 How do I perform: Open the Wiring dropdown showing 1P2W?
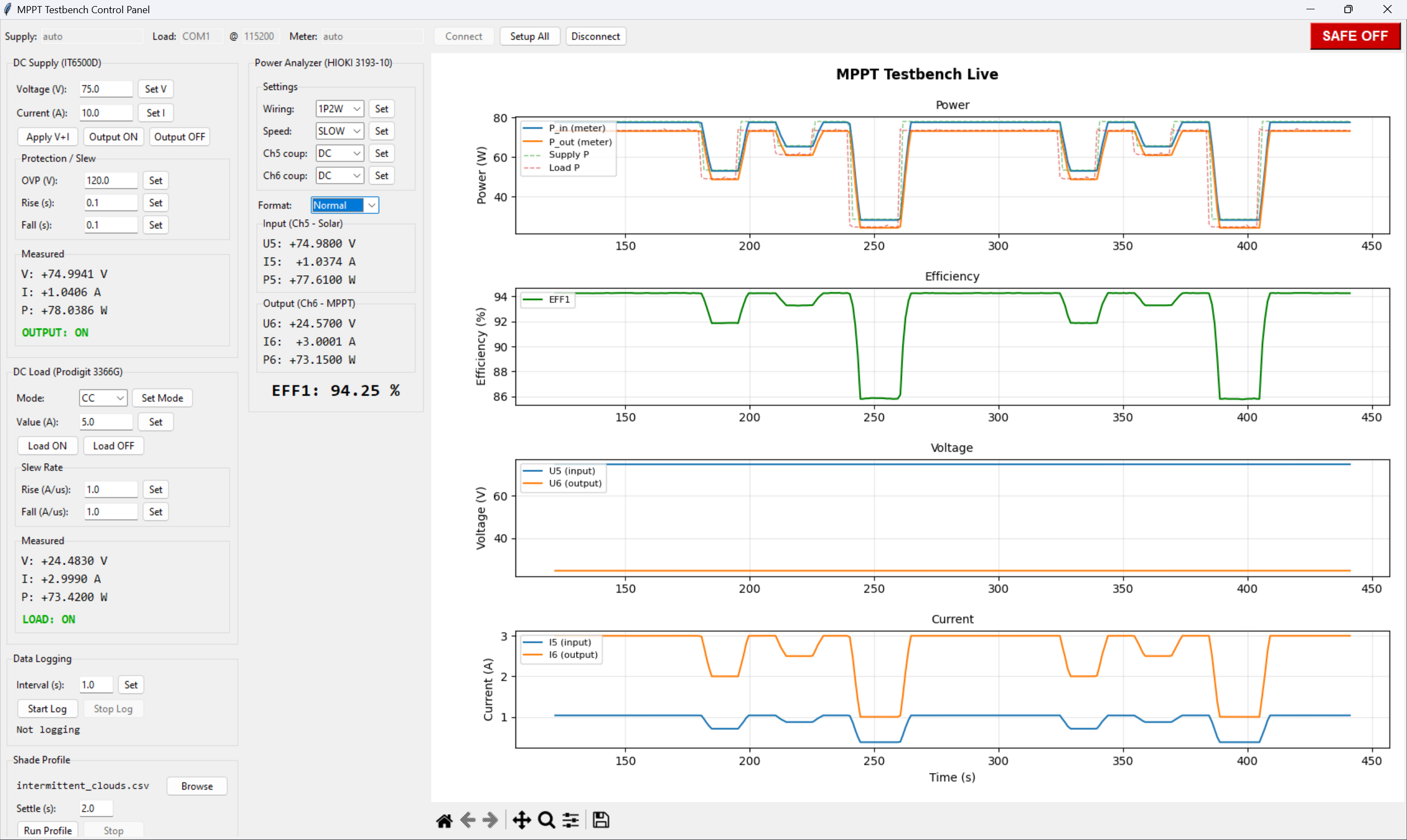coord(339,108)
